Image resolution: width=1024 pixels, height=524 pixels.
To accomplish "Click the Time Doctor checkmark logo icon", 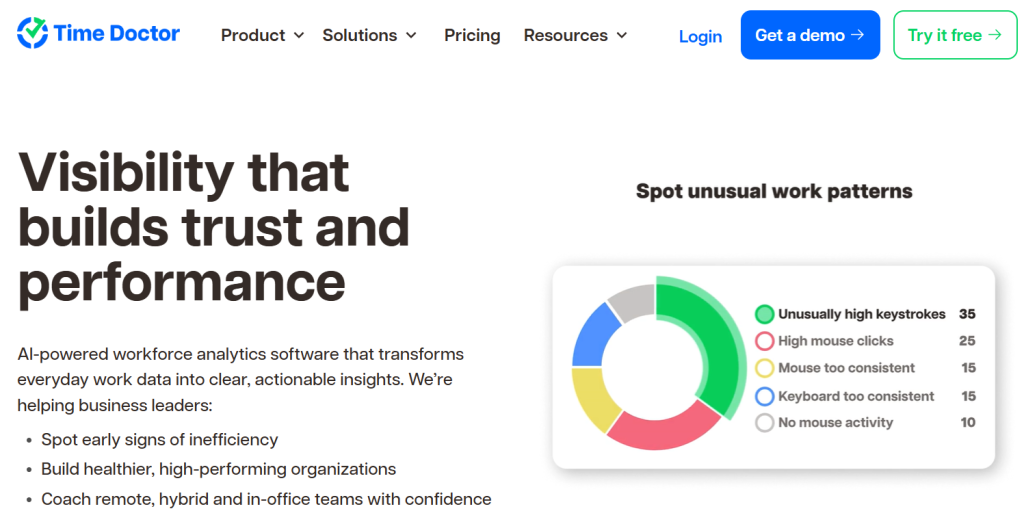I will click(32, 34).
